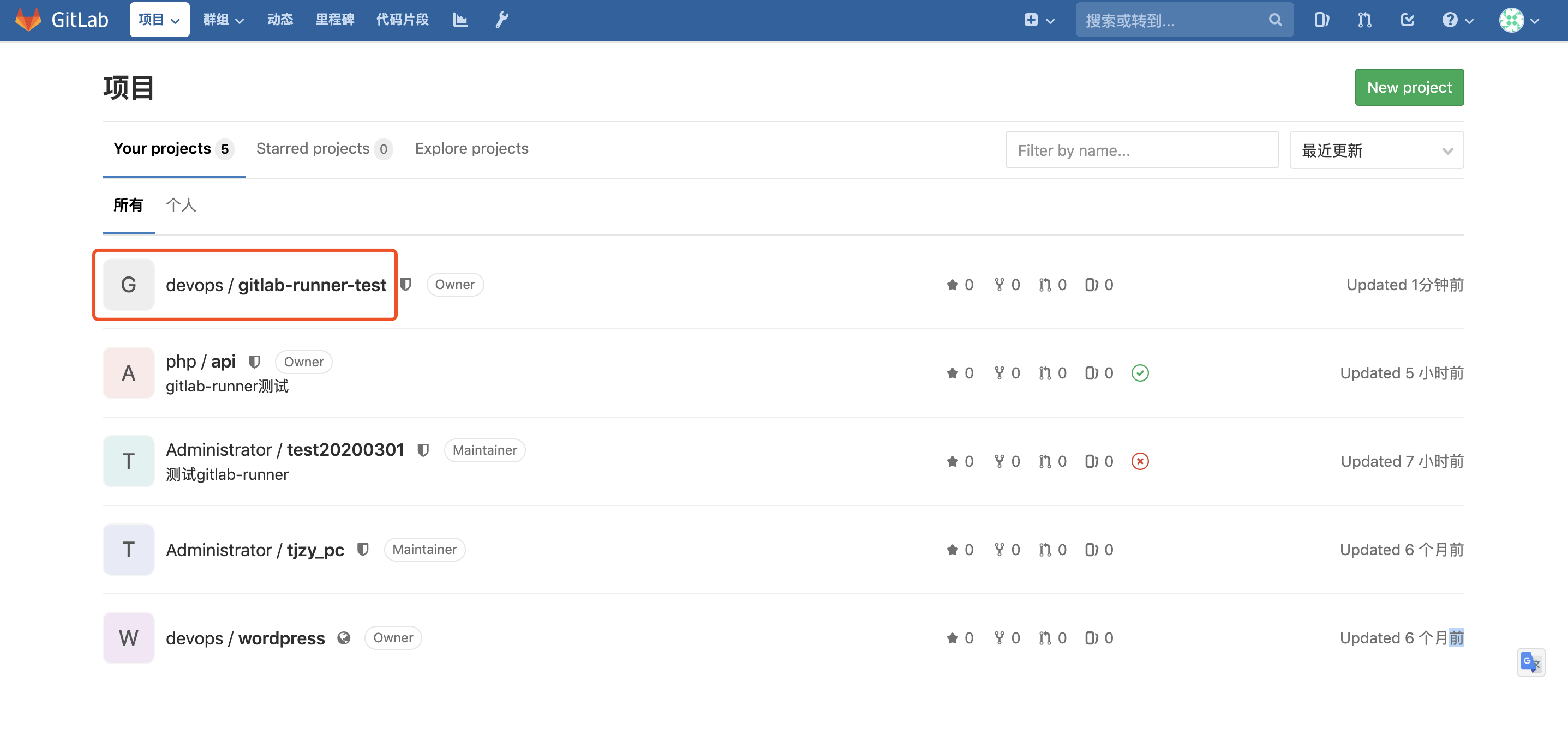1568x735 pixels.
Task: Open the create new (+) dropdown
Action: (x=1038, y=20)
